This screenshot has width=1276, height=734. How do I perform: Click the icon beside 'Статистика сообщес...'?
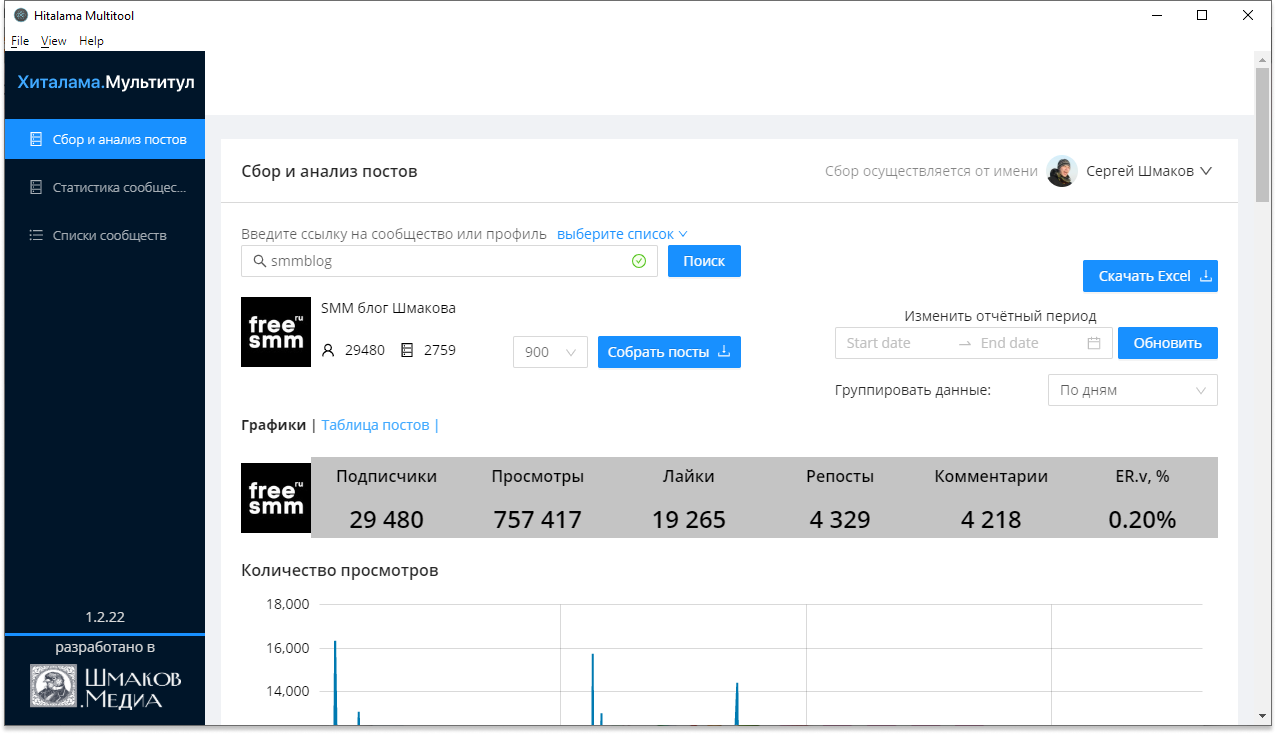pyautogui.click(x=36, y=187)
